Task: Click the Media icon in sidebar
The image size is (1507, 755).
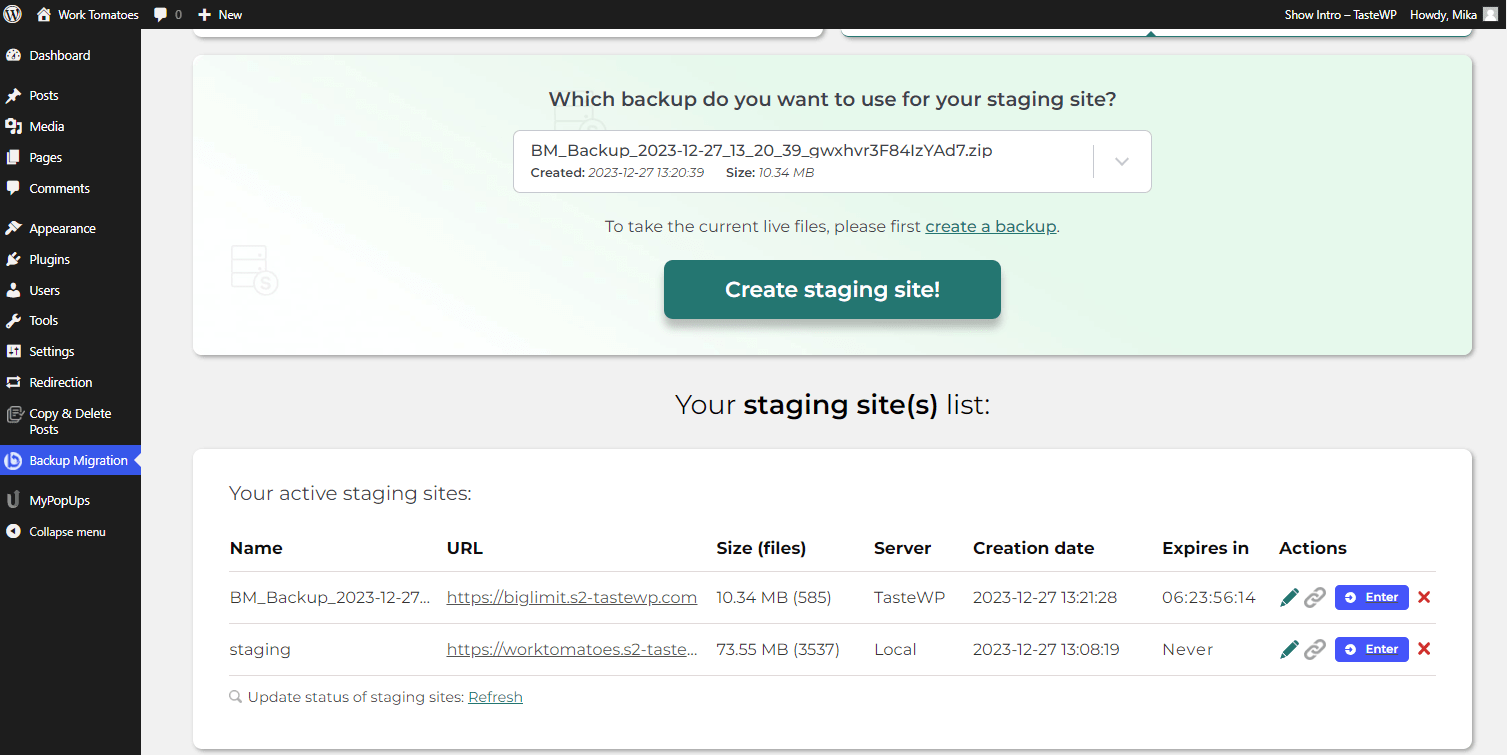Action: (x=13, y=127)
